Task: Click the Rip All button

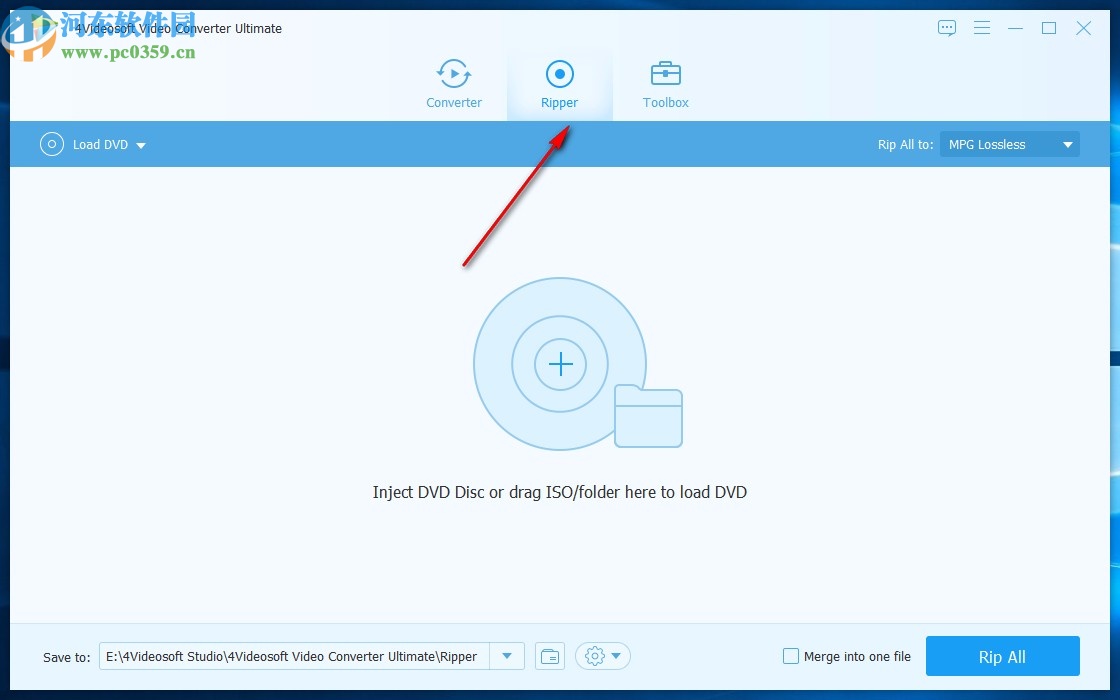Action: (x=1002, y=657)
